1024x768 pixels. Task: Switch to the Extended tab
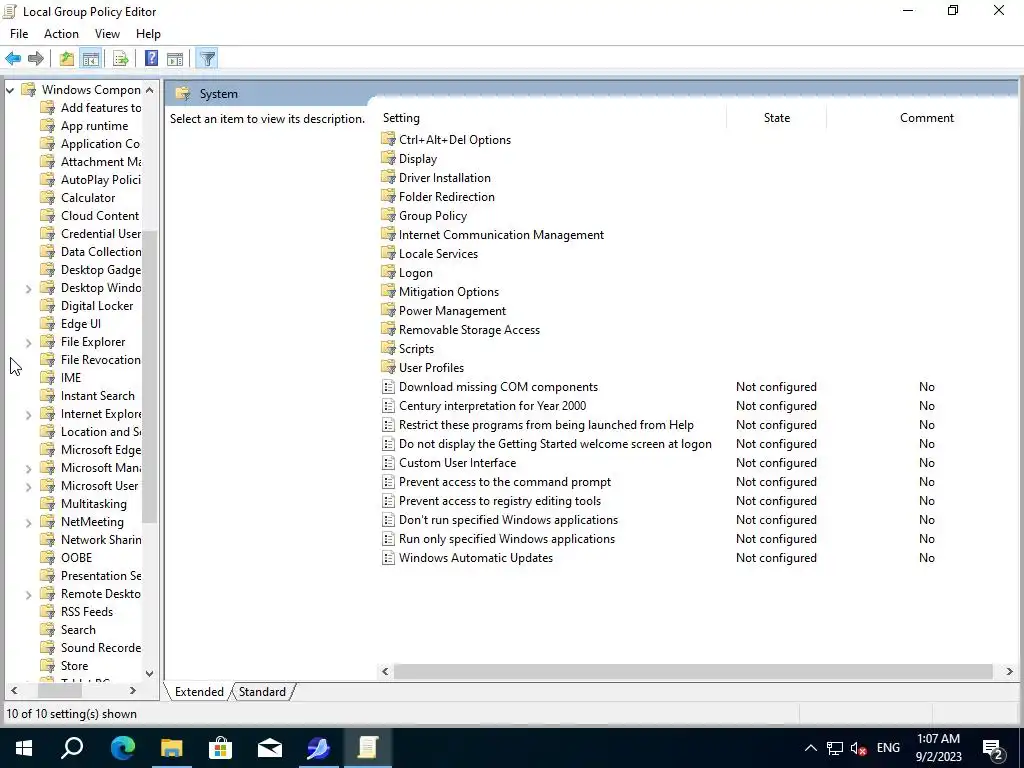(199, 692)
